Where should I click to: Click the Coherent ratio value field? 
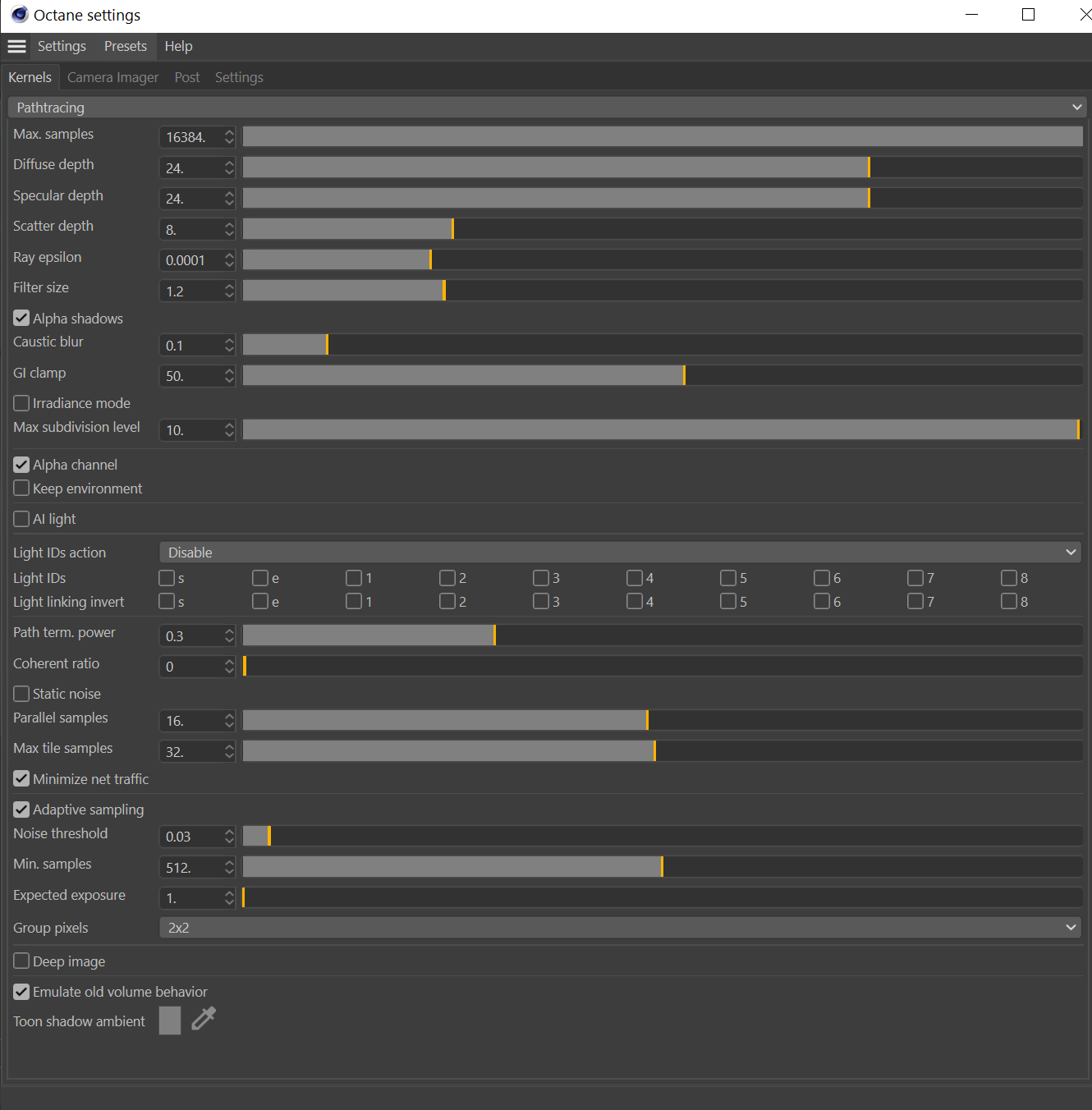click(191, 667)
